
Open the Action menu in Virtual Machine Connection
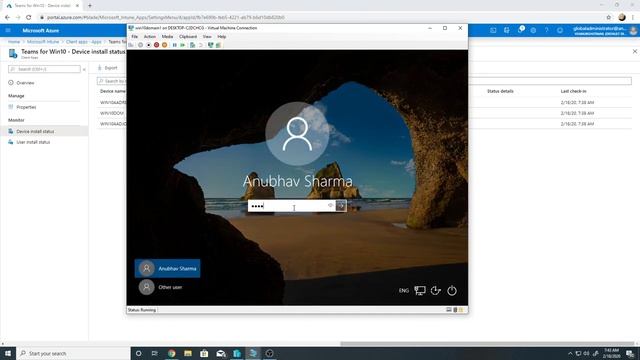(149, 37)
